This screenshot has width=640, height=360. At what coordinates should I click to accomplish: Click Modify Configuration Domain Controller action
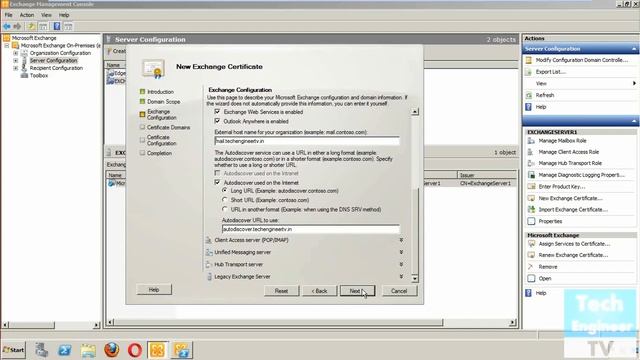pos(582,60)
